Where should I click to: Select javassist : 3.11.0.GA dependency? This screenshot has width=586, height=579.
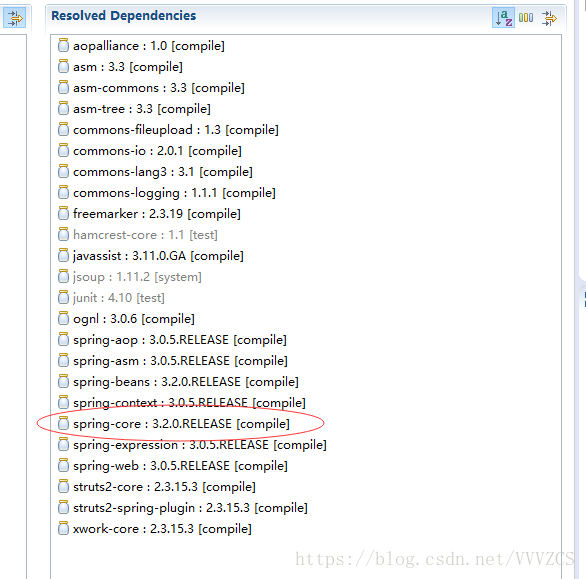click(x=151, y=256)
